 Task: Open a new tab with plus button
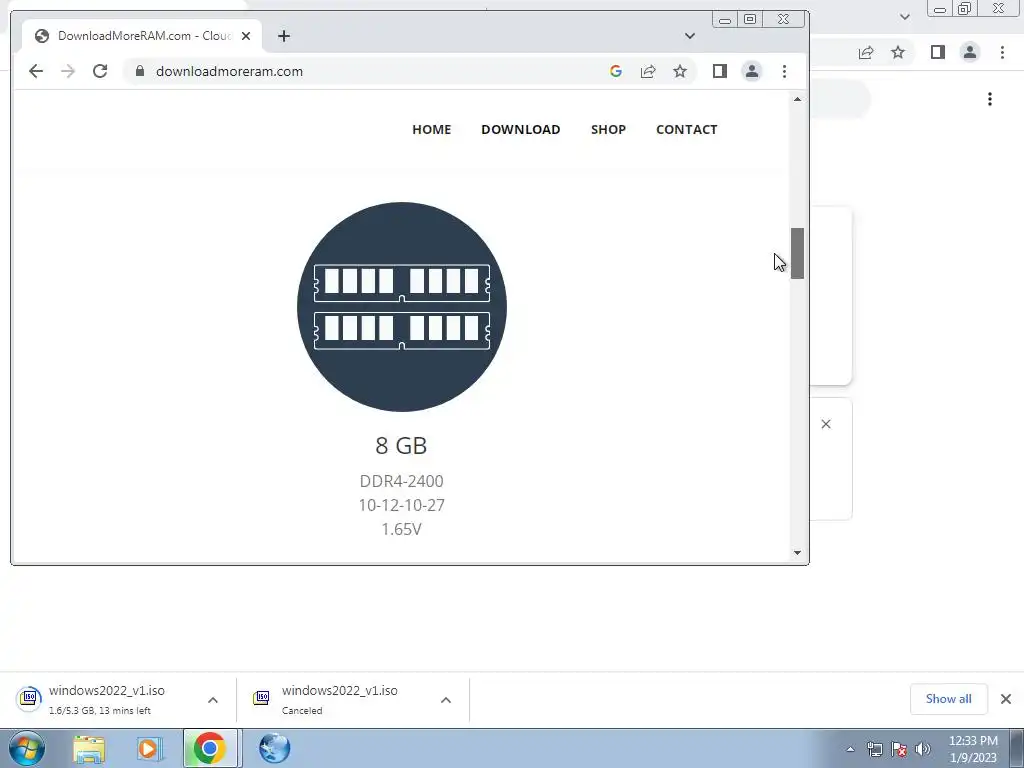coord(283,36)
